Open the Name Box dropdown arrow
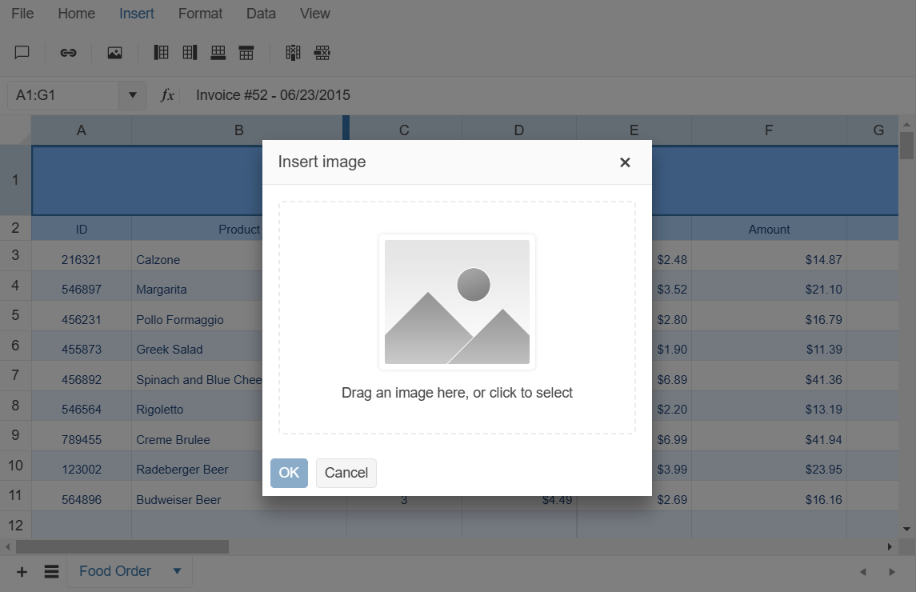916x592 pixels. pos(133,93)
